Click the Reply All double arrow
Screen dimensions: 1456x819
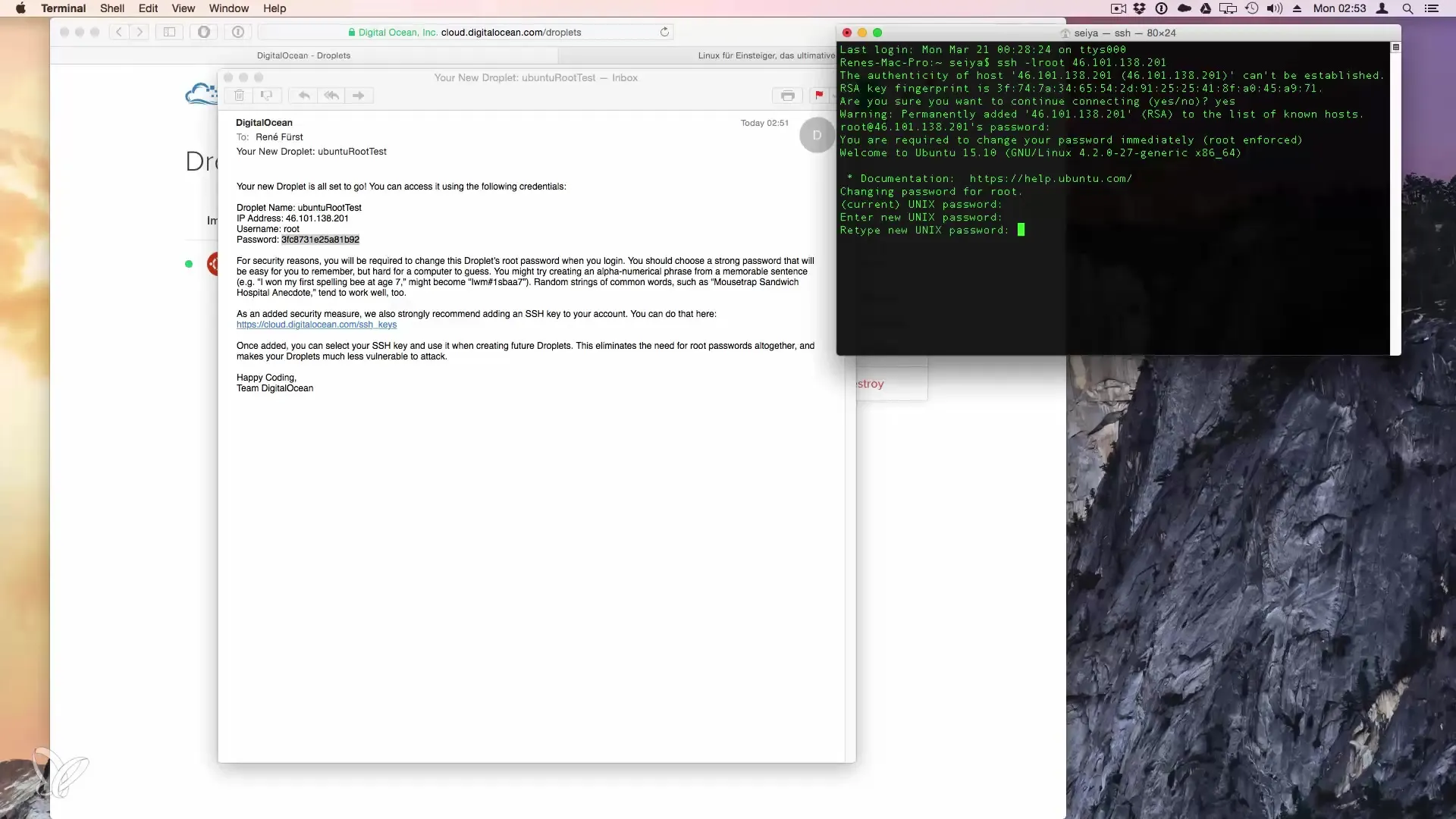tap(331, 96)
